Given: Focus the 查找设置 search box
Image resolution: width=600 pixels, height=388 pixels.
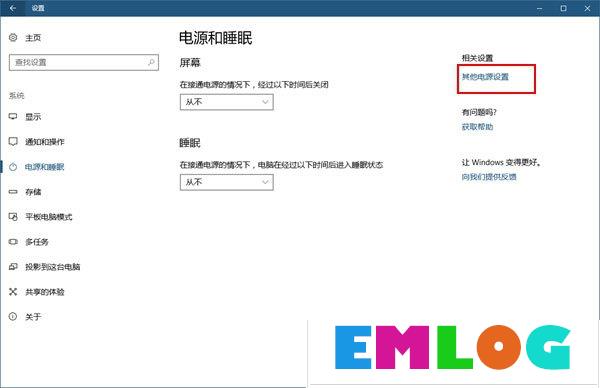Looking at the screenshot, I should click(x=84, y=62).
